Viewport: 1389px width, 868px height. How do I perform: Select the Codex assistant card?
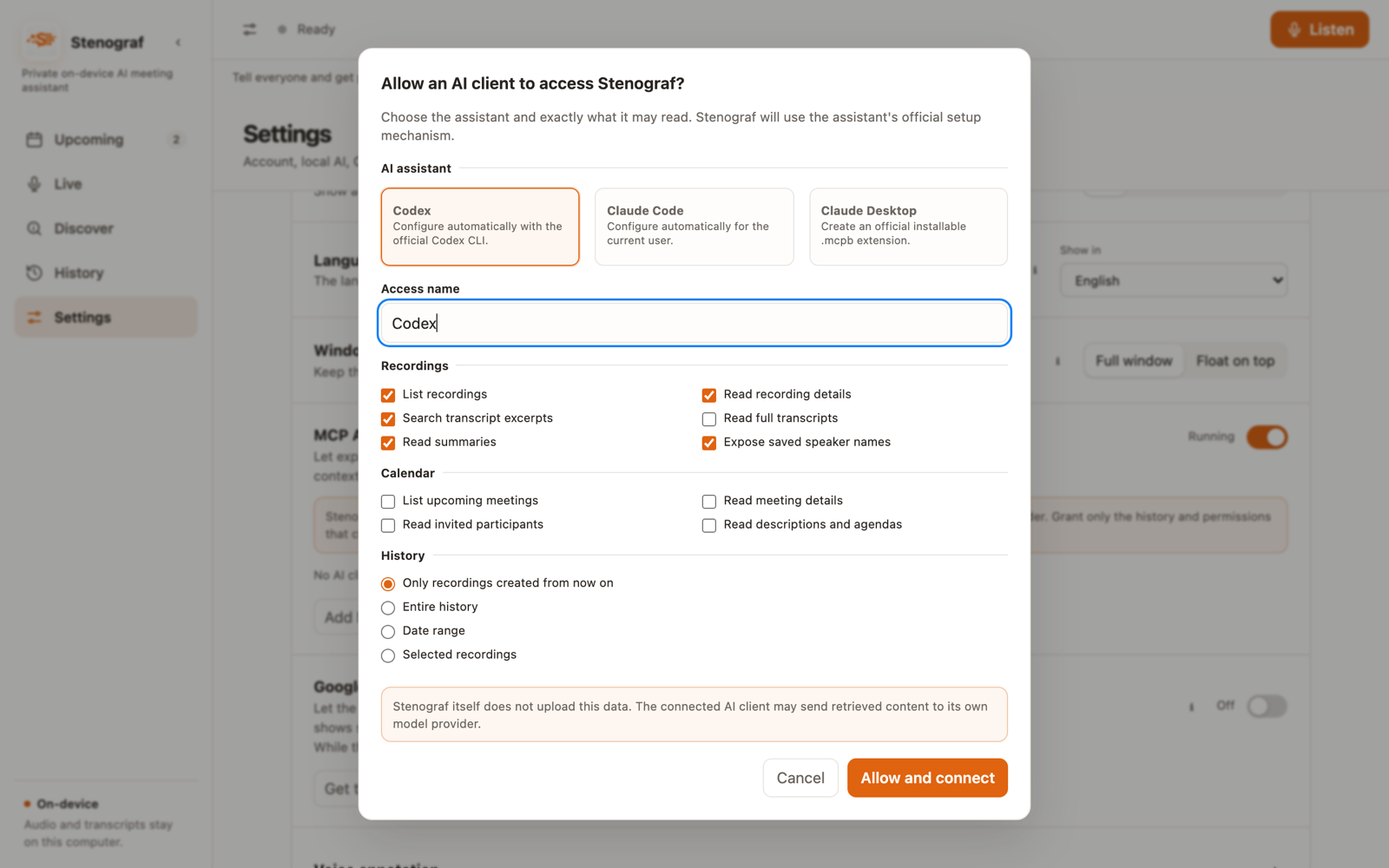coord(480,227)
